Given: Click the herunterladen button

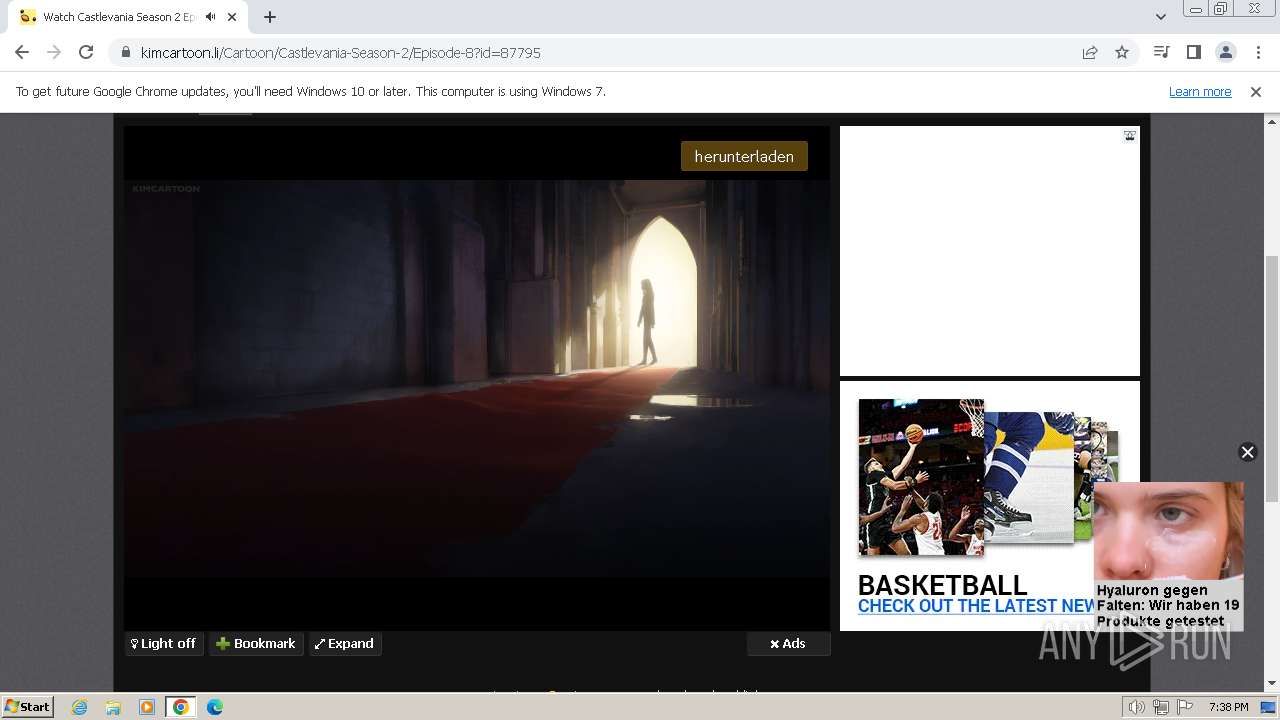Looking at the screenshot, I should [744, 156].
